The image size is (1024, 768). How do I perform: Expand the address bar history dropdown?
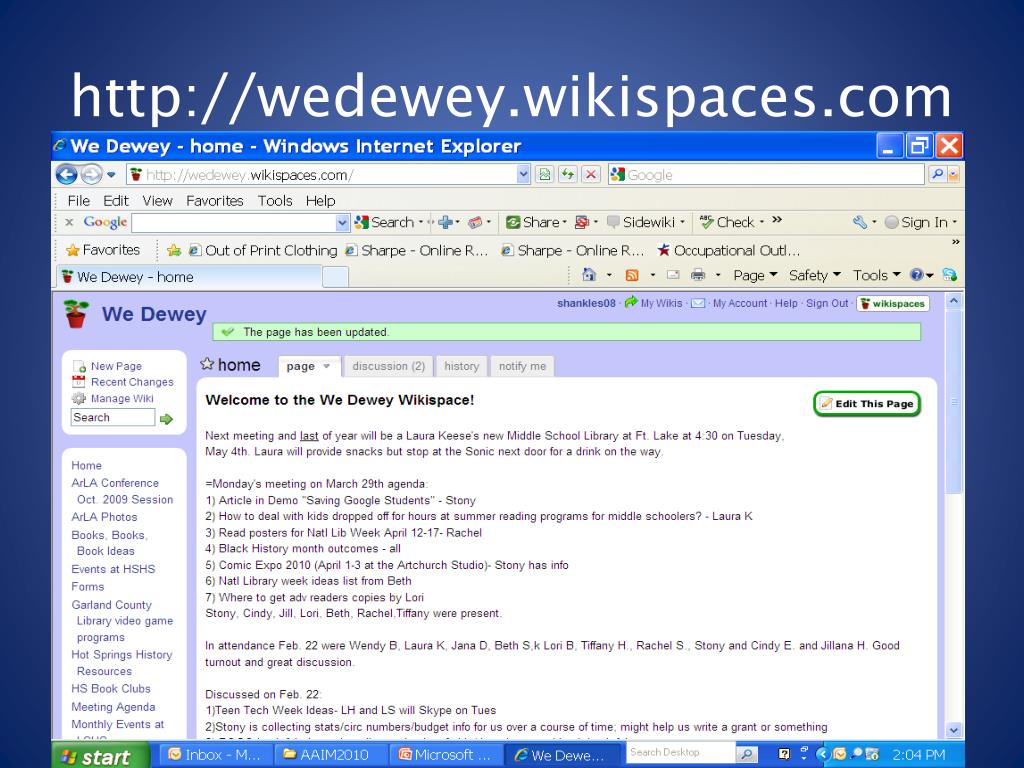[x=523, y=174]
